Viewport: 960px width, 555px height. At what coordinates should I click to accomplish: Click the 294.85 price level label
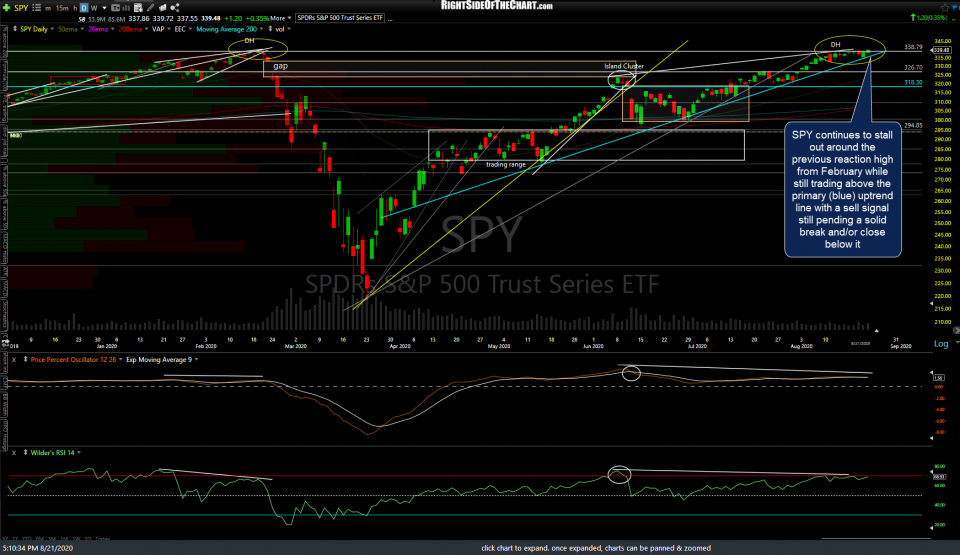click(913, 125)
